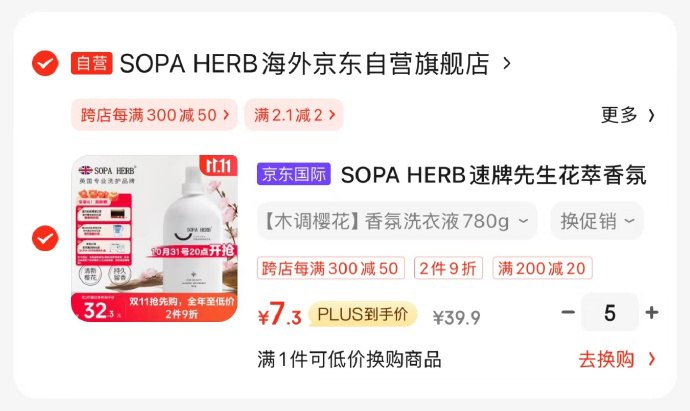Click the 京东国际 badge
Image resolution: width=690 pixels, height=411 pixels.
point(294,174)
